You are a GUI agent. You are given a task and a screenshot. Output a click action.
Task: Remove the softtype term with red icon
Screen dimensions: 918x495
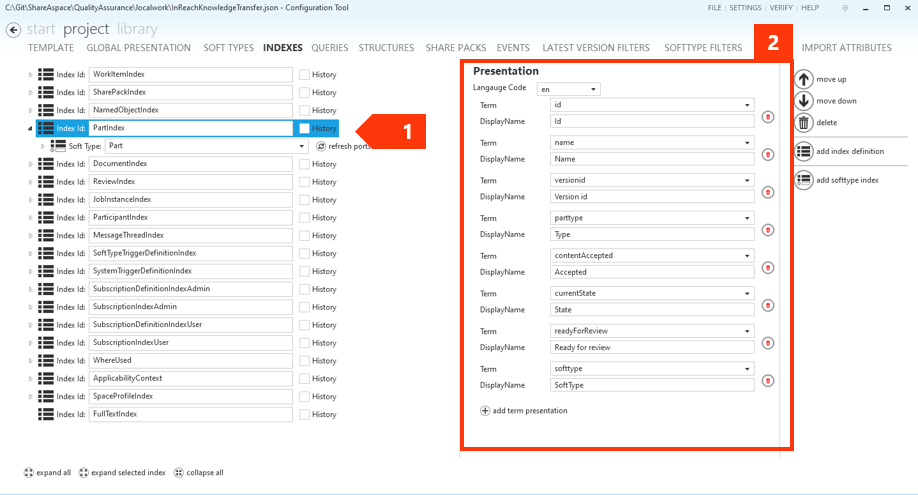768,380
